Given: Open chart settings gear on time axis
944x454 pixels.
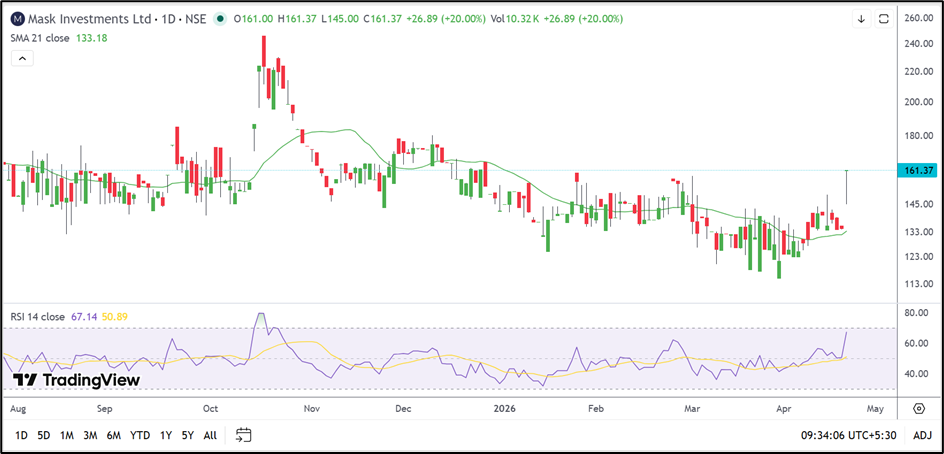Looking at the screenshot, I should (918, 409).
